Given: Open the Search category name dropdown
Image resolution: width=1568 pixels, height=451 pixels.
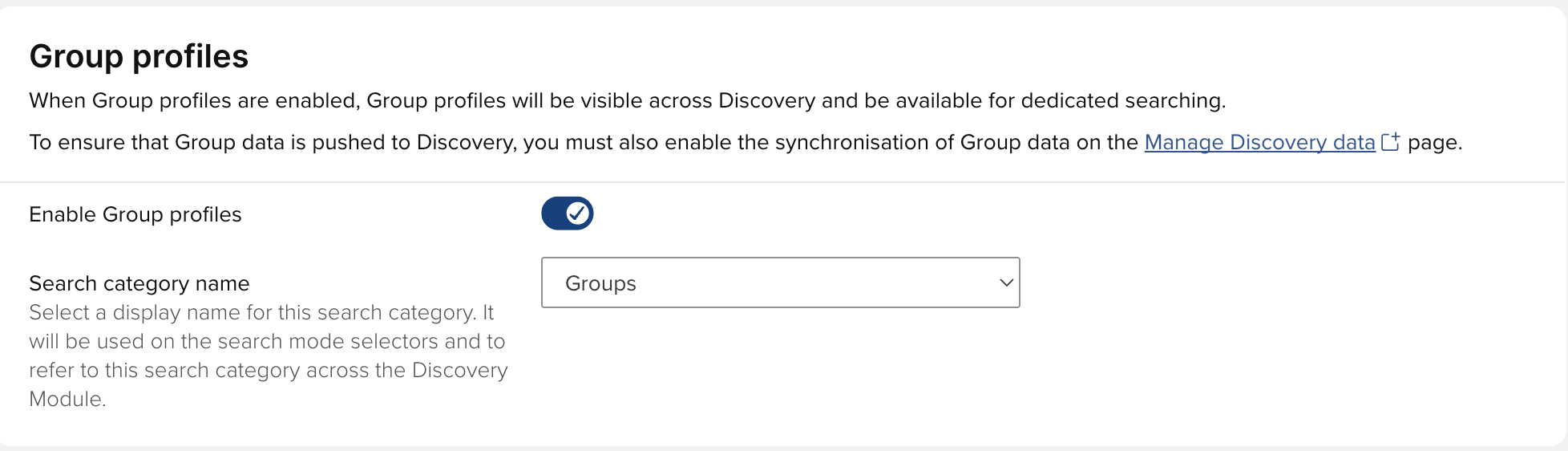Looking at the screenshot, I should [x=779, y=282].
